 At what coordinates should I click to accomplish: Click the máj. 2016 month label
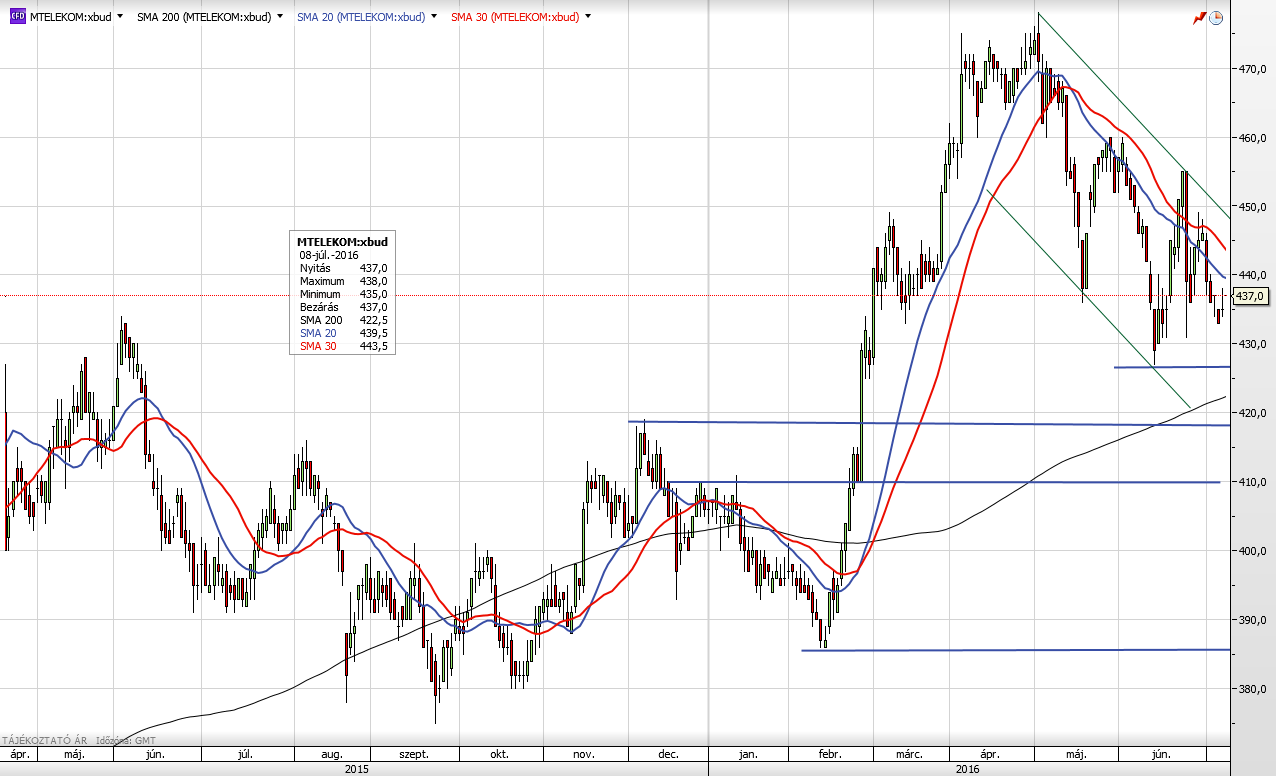click(x=1076, y=755)
